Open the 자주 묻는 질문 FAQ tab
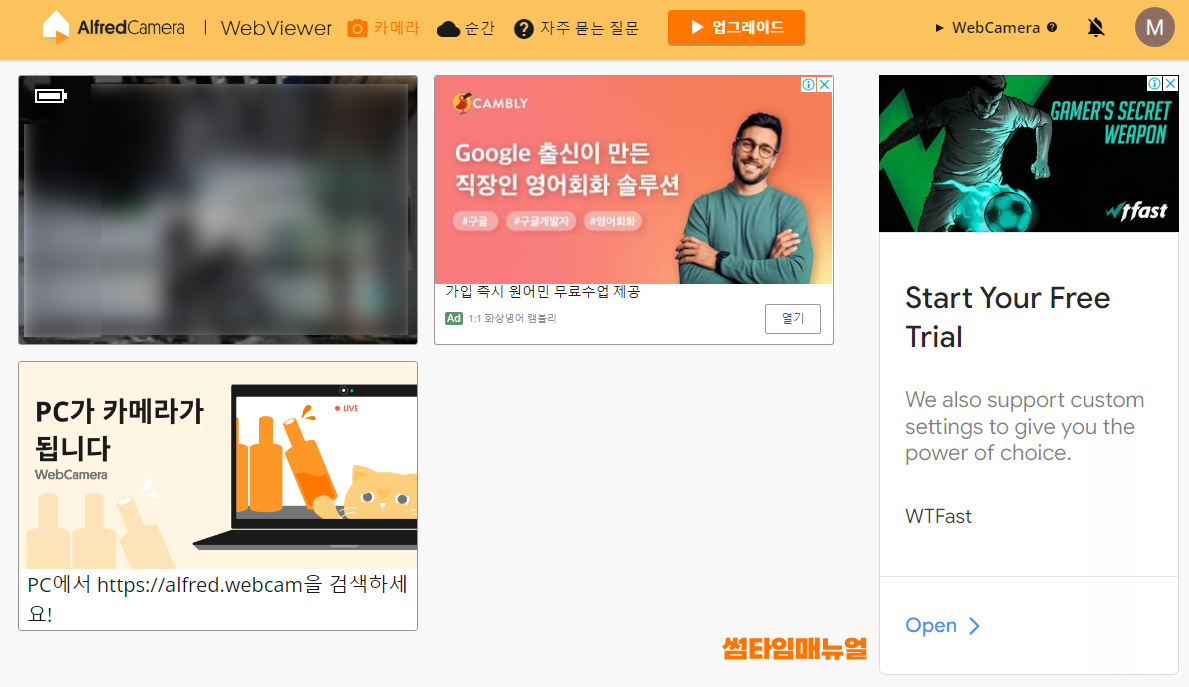This screenshot has width=1189, height=687. click(576, 28)
